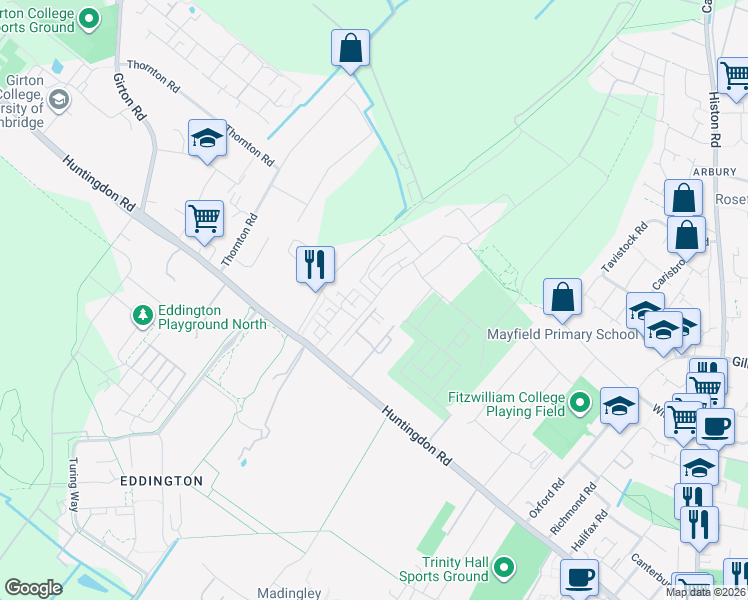Open the coffee cup marker below Halifax Rd
The image size is (748, 600).
click(x=579, y=577)
